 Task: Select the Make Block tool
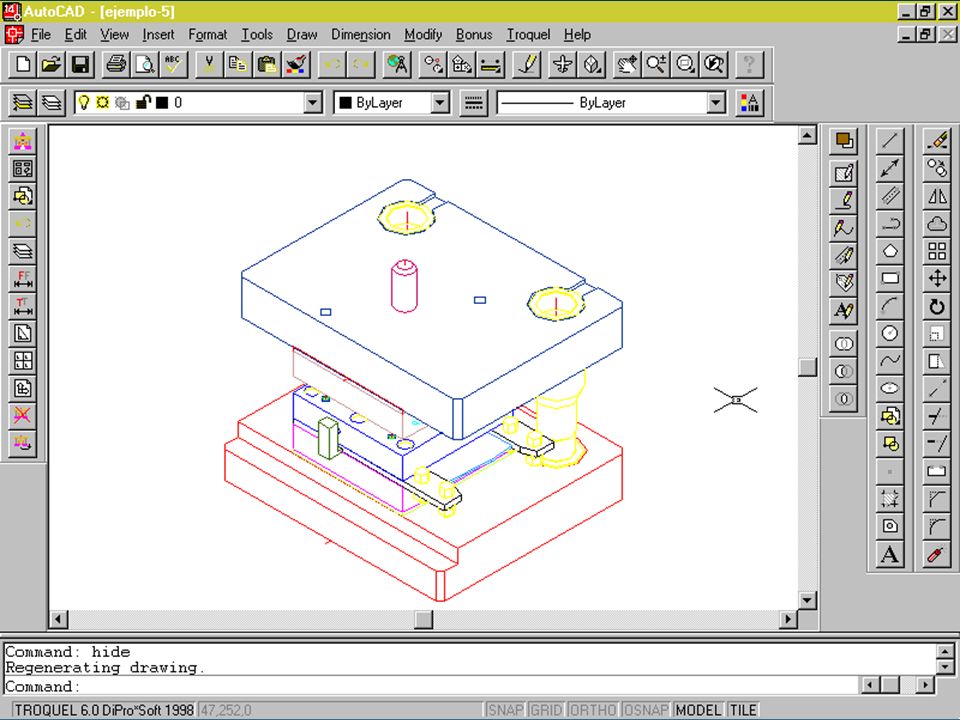pyautogui.click(x=890, y=444)
